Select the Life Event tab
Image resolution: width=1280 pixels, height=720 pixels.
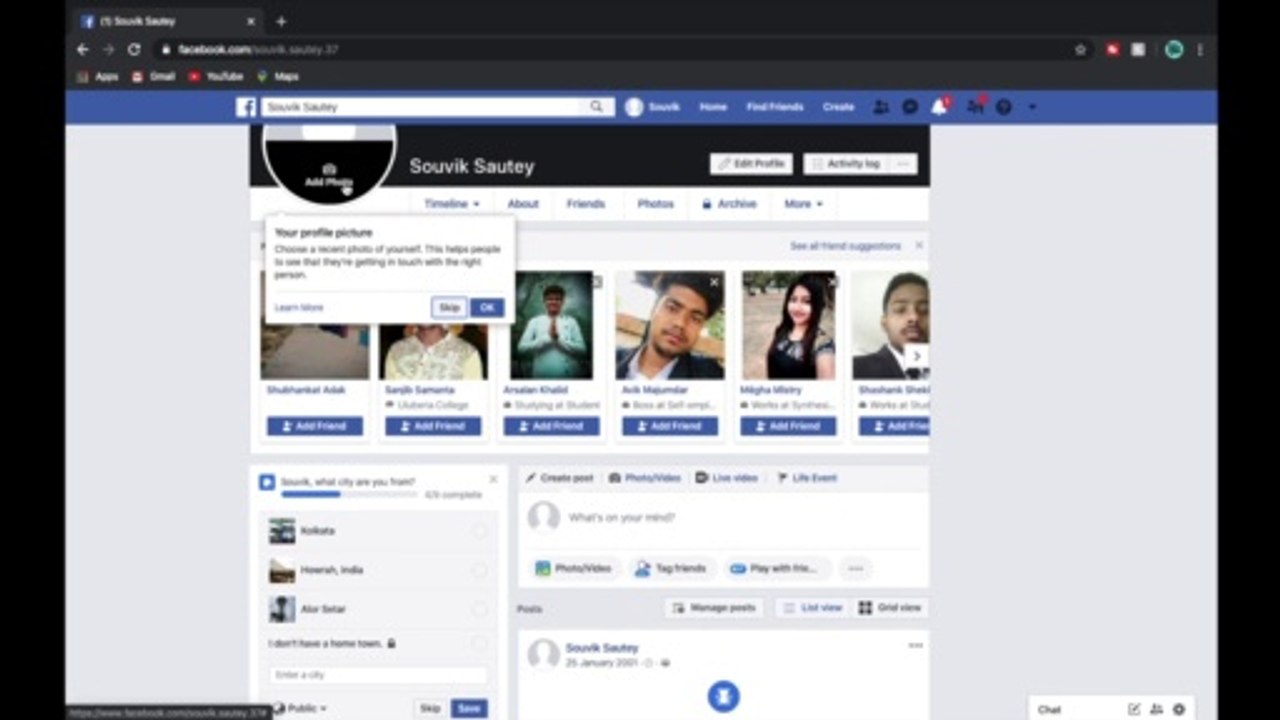pos(807,478)
